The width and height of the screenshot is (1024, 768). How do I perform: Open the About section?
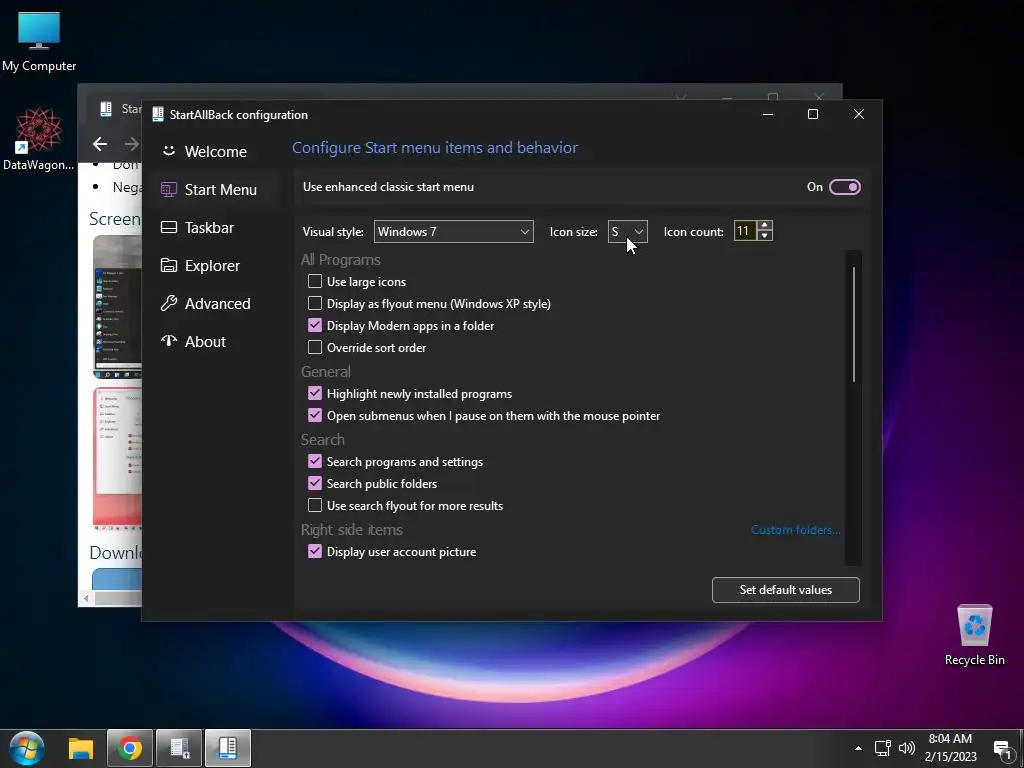[x=205, y=342]
